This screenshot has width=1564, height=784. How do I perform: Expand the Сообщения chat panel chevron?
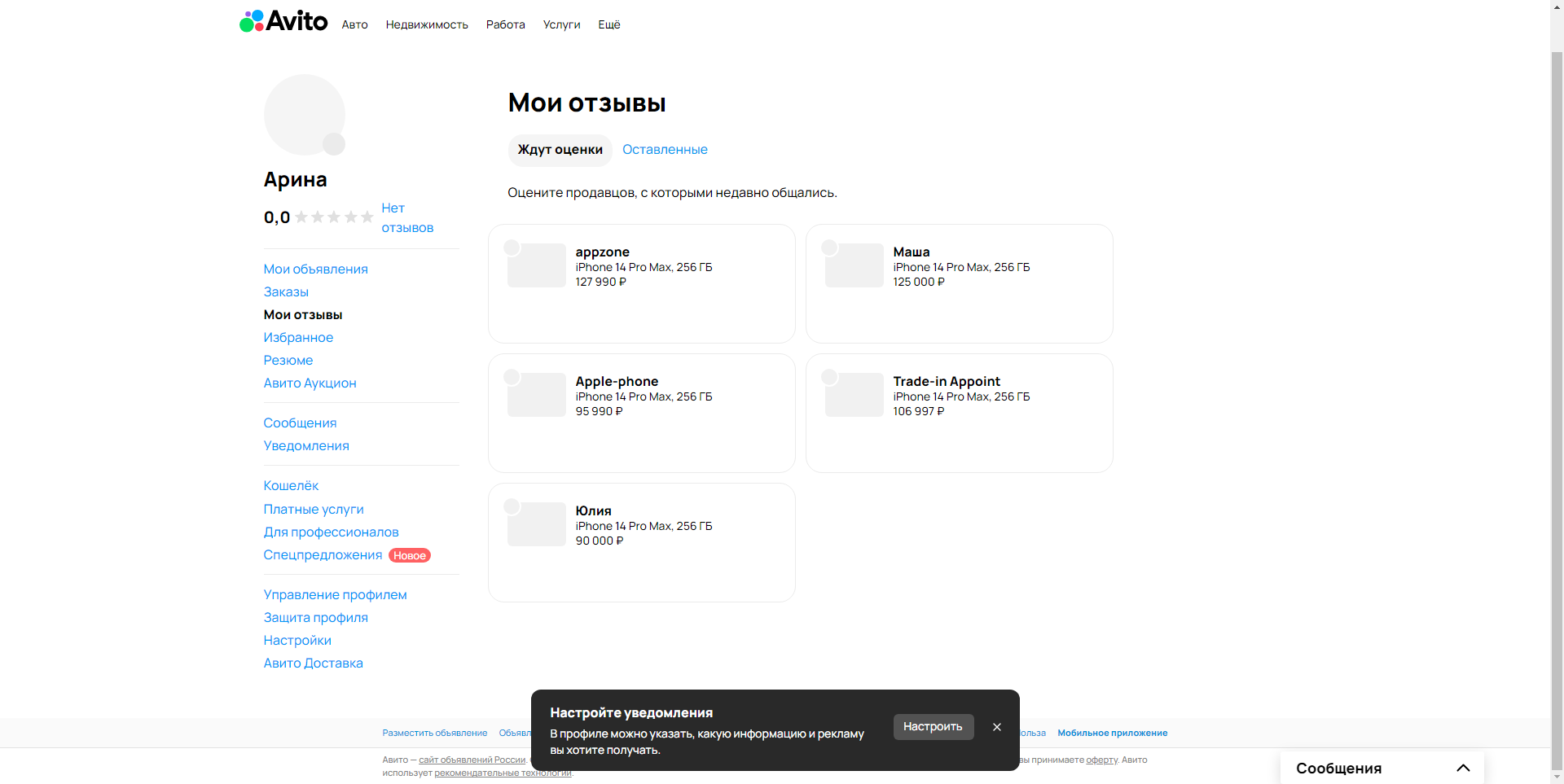(x=1463, y=768)
